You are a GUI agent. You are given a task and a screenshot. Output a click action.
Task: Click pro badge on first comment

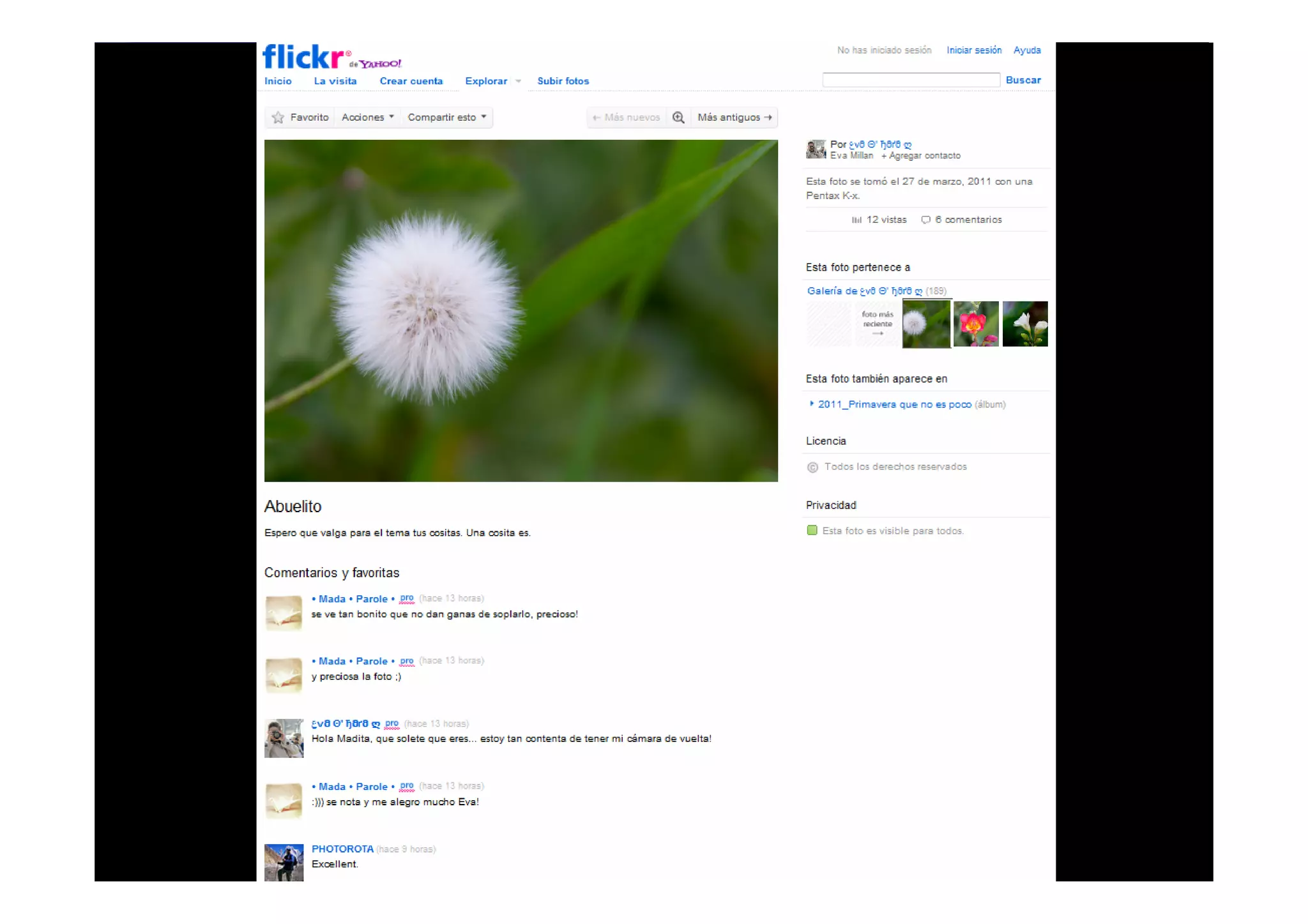407,598
